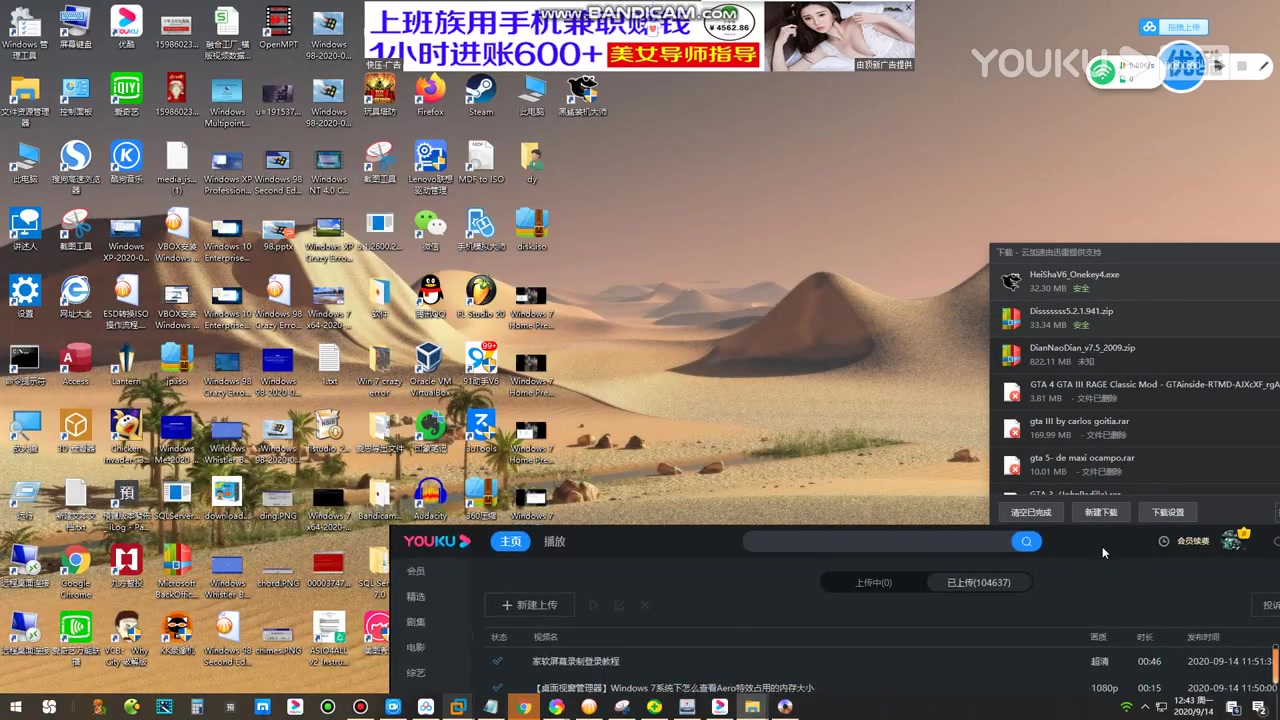Image resolution: width=1280 pixels, height=720 pixels.
Task: Launch FL Studio 20 from desktop
Action: click(481, 296)
